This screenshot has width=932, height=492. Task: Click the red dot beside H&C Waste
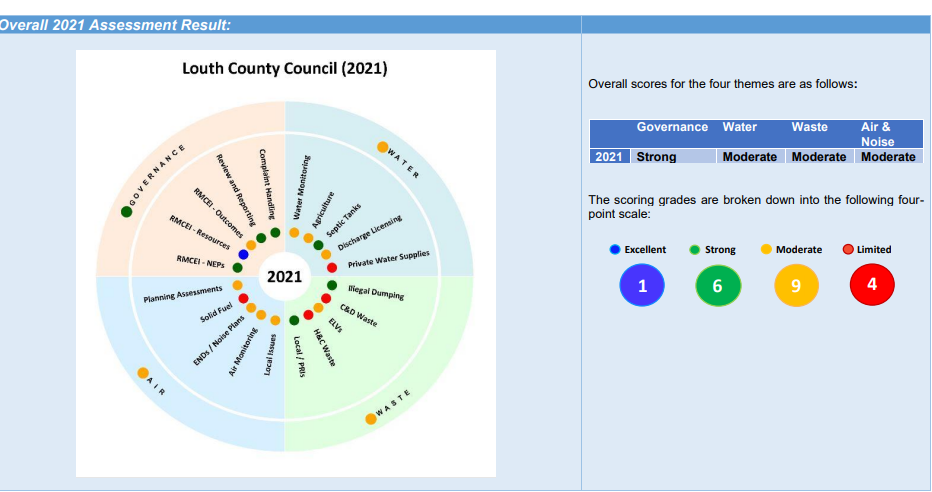click(x=308, y=314)
